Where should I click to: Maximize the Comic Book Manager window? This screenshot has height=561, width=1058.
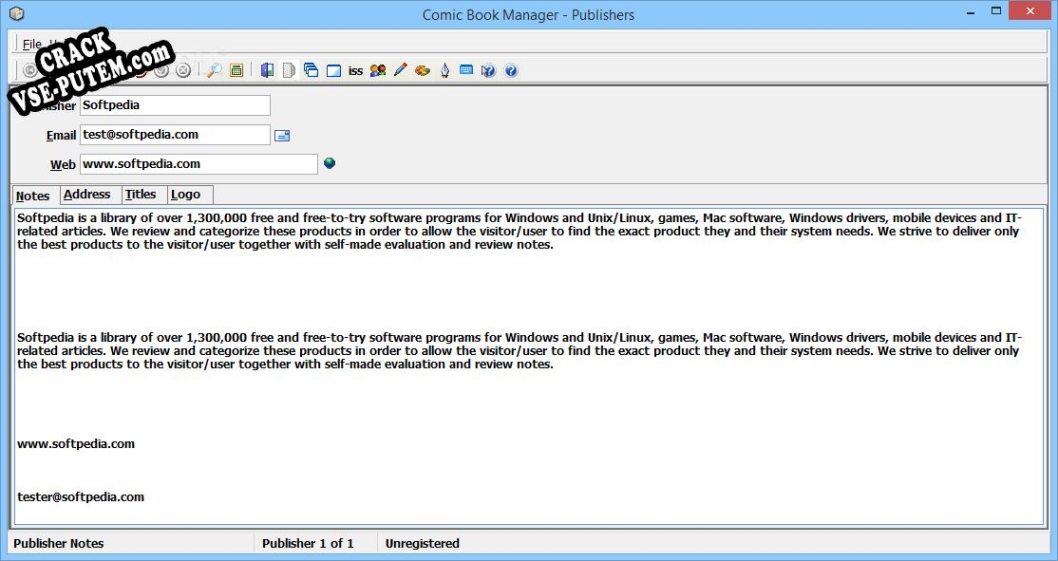[x=996, y=11]
